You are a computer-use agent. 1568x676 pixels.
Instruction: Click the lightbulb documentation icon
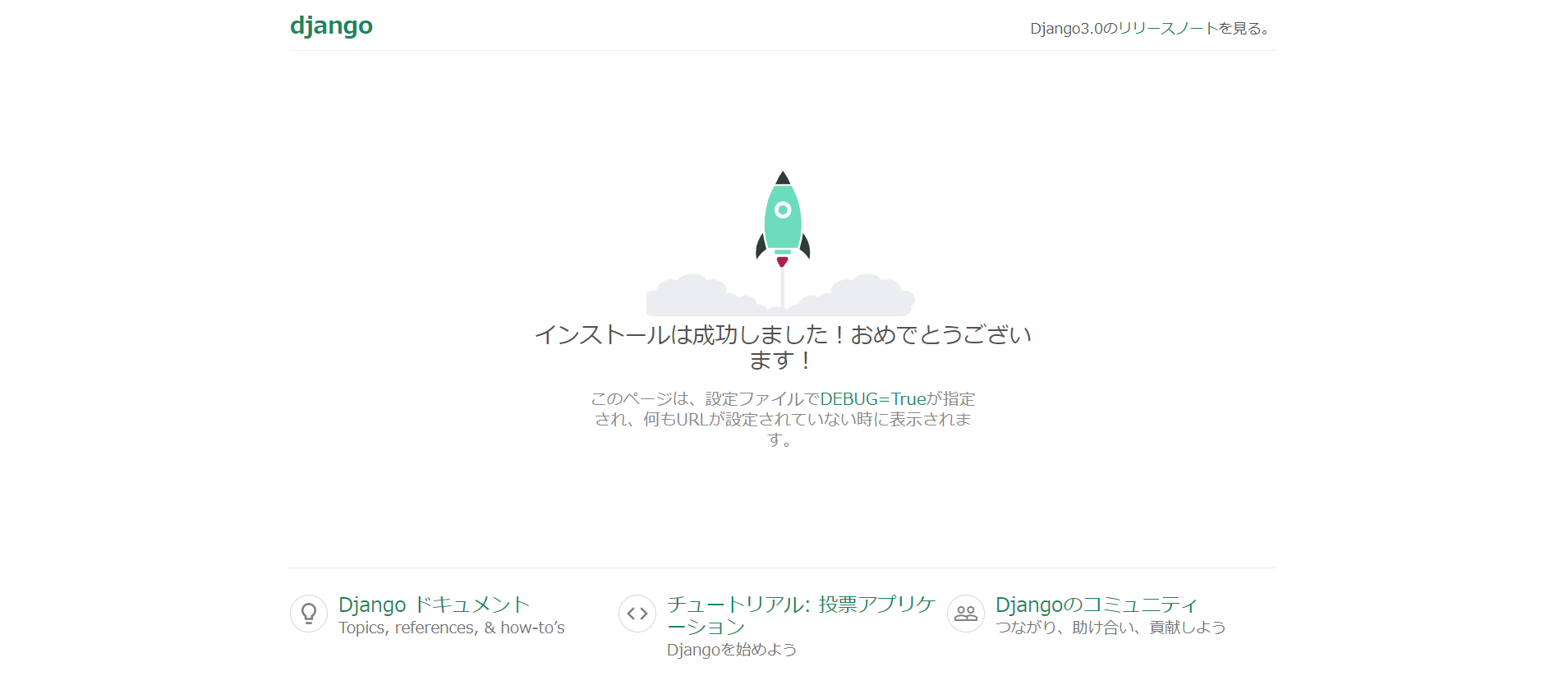pos(309,614)
